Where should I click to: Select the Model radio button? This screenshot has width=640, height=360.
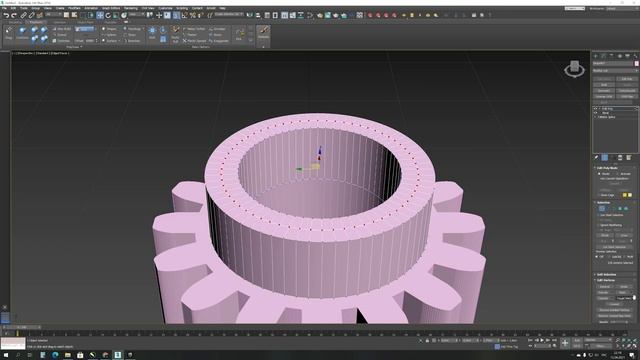[600, 173]
